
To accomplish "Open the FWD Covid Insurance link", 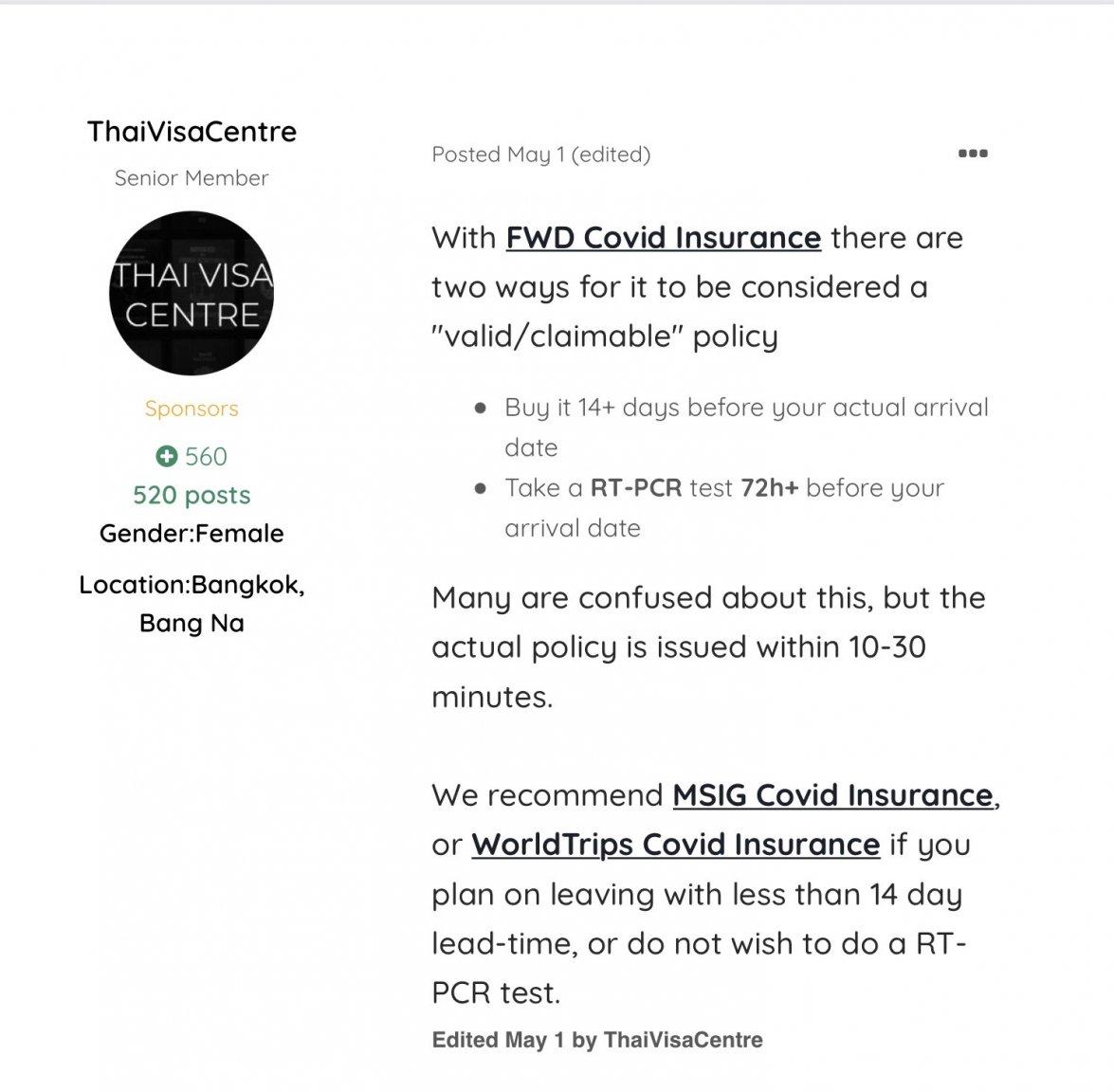I will [664, 237].
